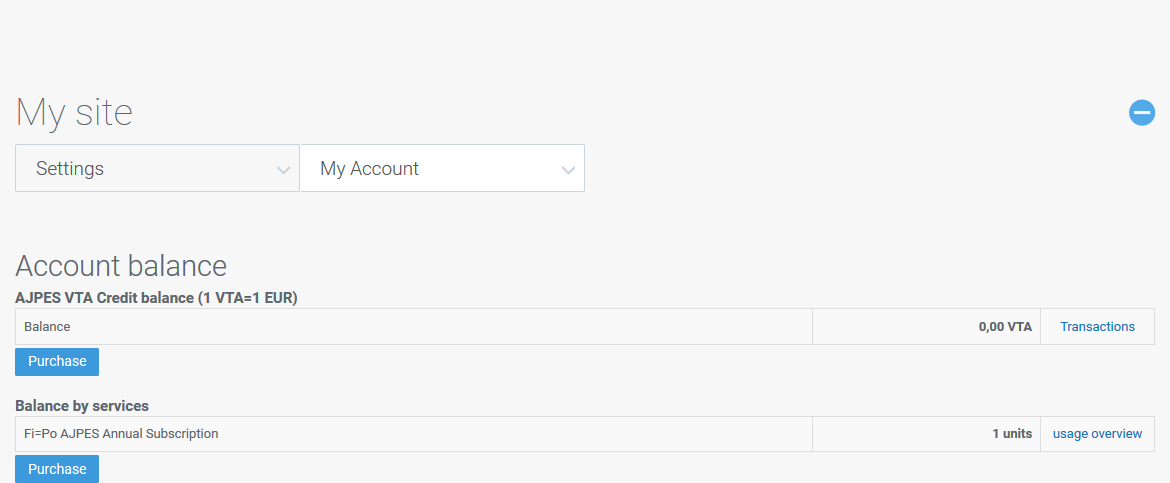Click the Balance by services label

pos(82,406)
